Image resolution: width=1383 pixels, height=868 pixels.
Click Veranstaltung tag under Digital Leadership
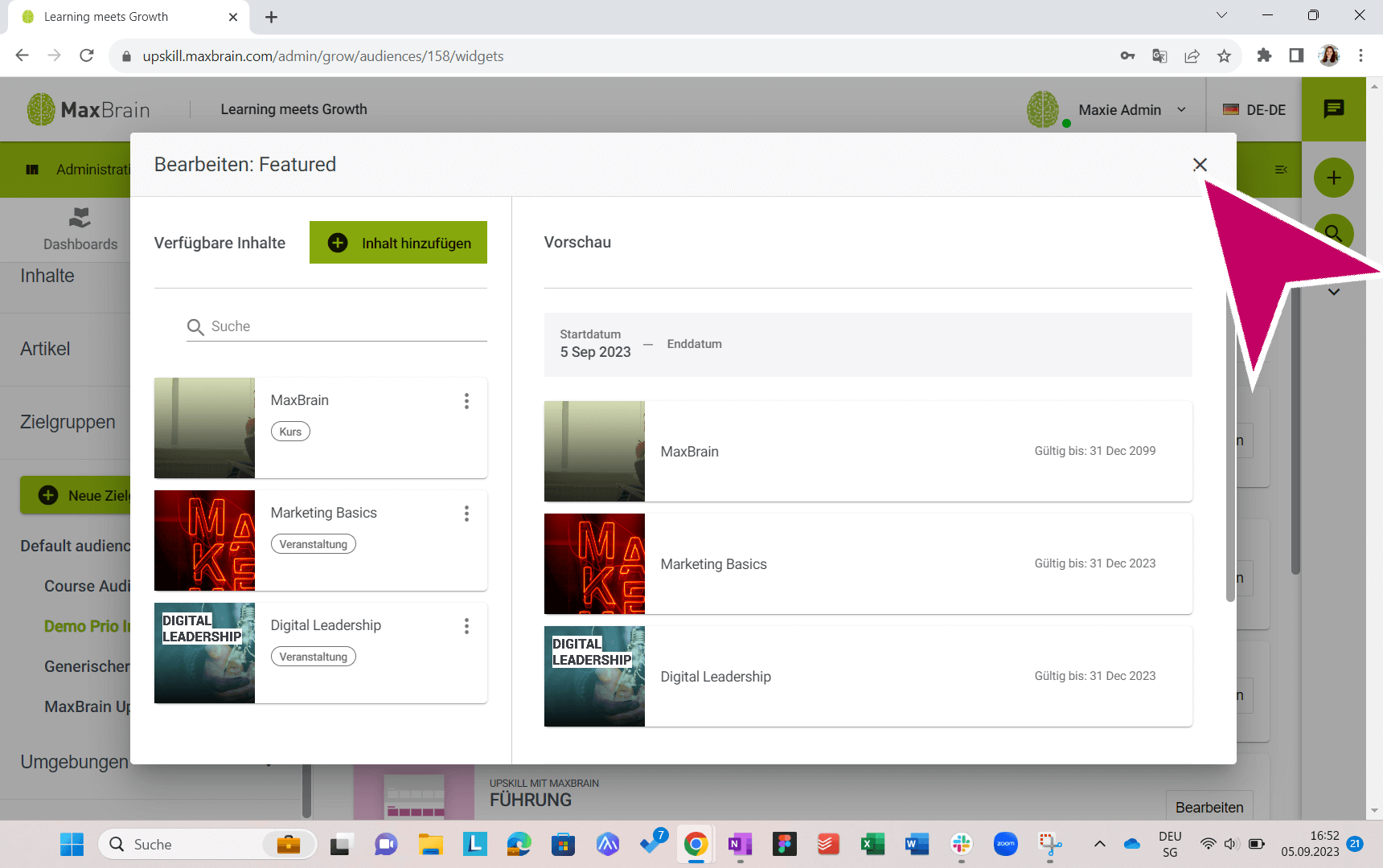pyautogui.click(x=314, y=657)
